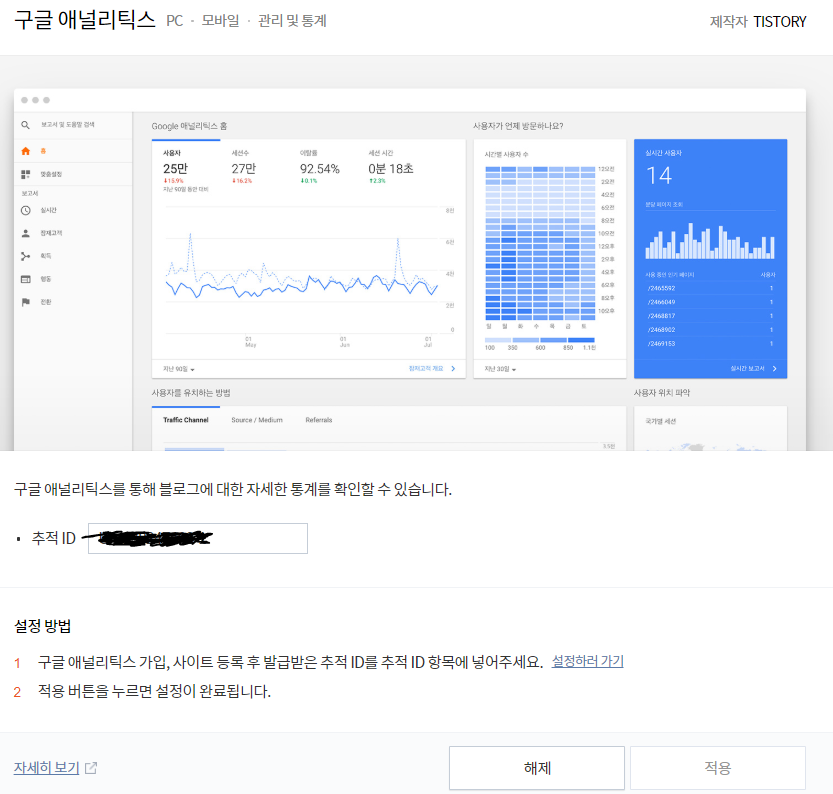
Task: Click the 사용자를 유치하는 방법 heading
Action: pos(191,393)
